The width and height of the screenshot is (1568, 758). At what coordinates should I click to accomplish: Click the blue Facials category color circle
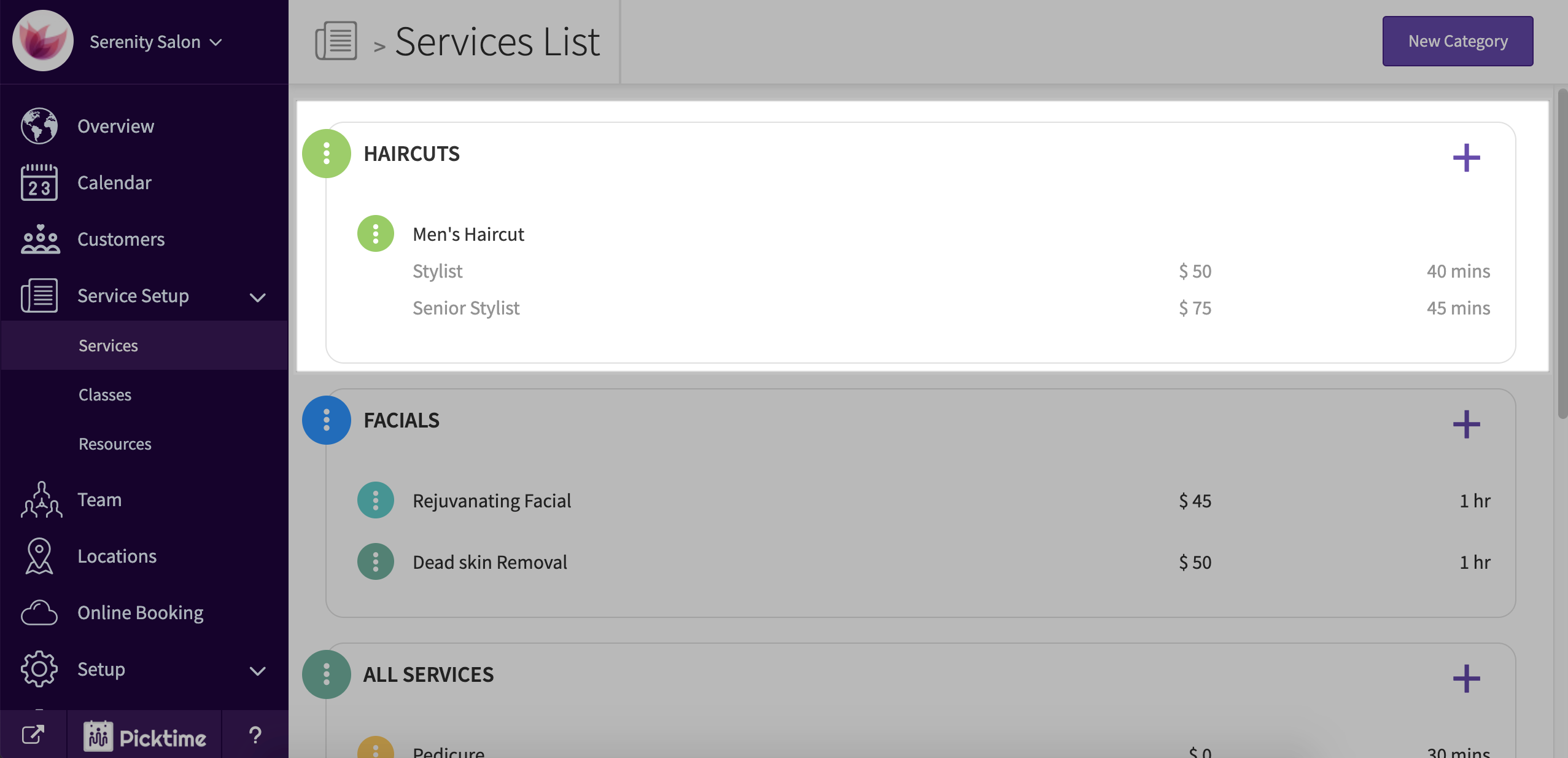(x=326, y=420)
